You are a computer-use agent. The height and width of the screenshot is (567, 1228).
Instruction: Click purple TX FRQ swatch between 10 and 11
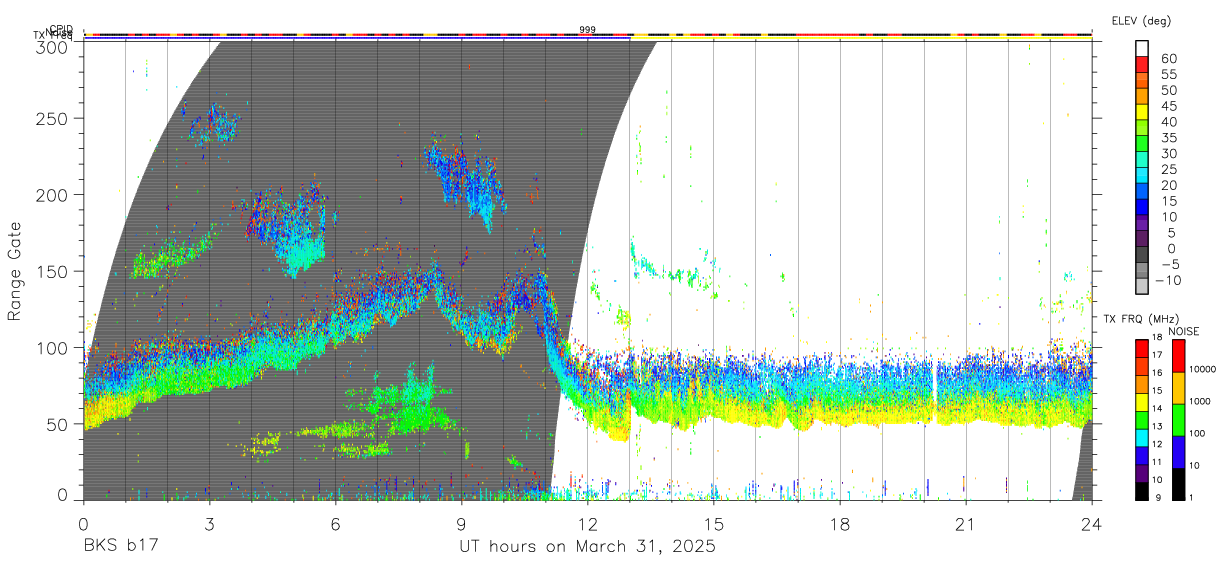point(1143,472)
